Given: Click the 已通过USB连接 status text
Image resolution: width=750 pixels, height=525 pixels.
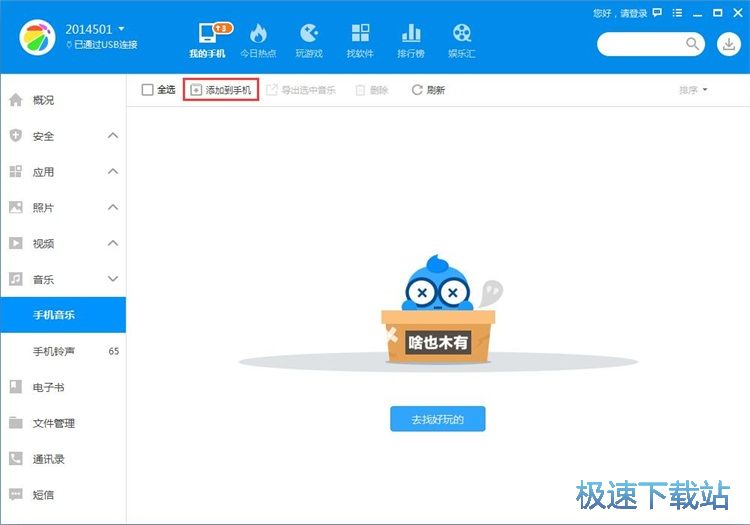Looking at the screenshot, I should (106, 45).
